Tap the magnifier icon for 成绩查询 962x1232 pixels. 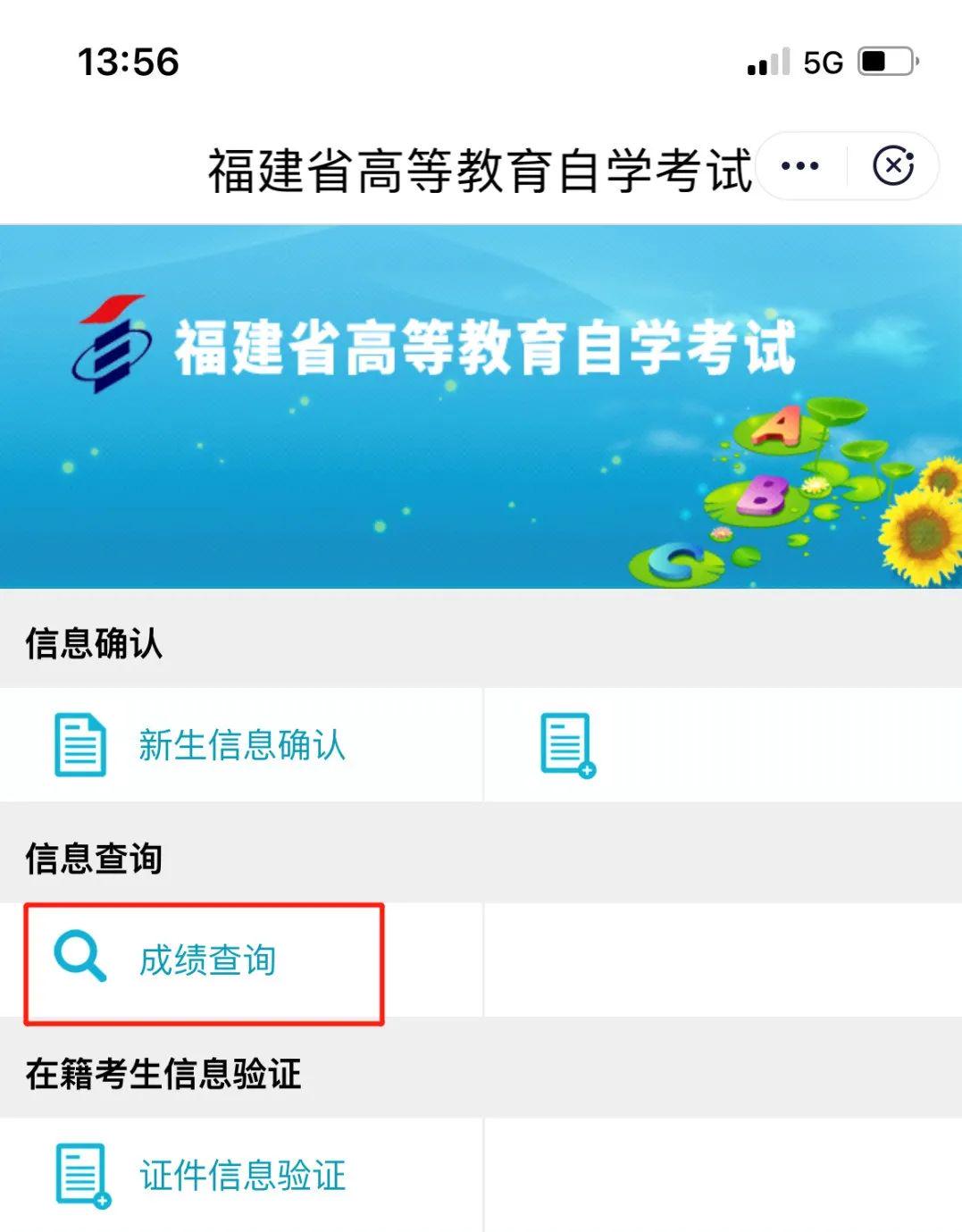(79, 957)
